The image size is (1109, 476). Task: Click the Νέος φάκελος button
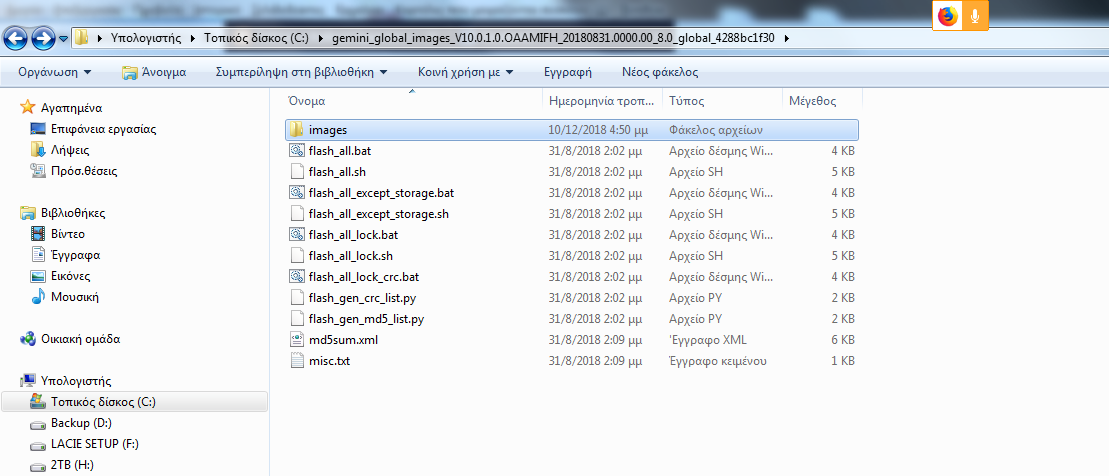click(x=659, y=72)
